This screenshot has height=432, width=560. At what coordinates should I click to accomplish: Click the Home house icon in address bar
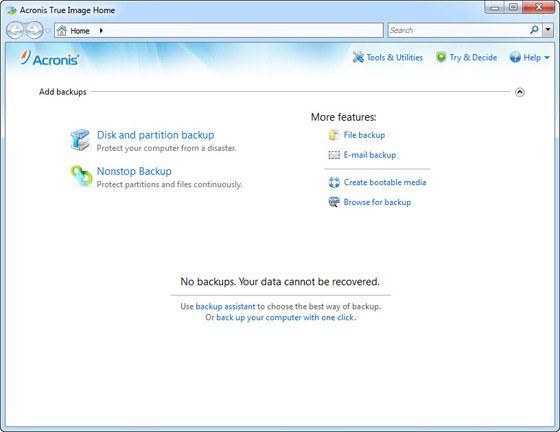[62, 31]
